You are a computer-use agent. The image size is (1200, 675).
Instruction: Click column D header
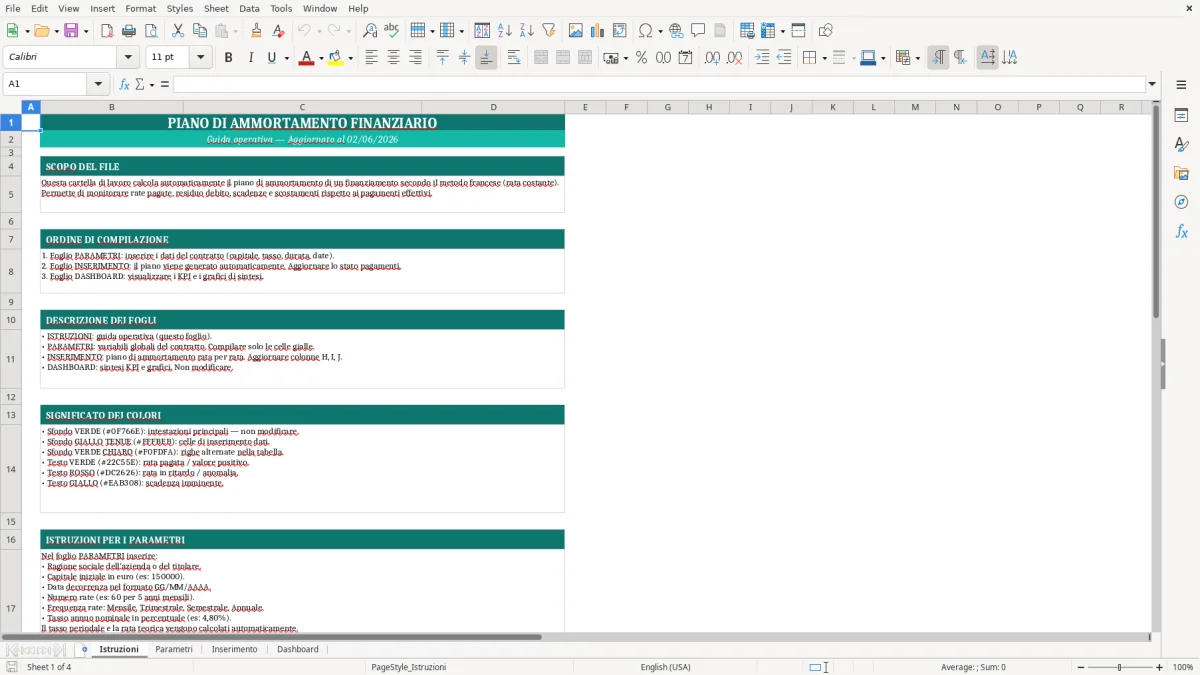tap(493, 107)
